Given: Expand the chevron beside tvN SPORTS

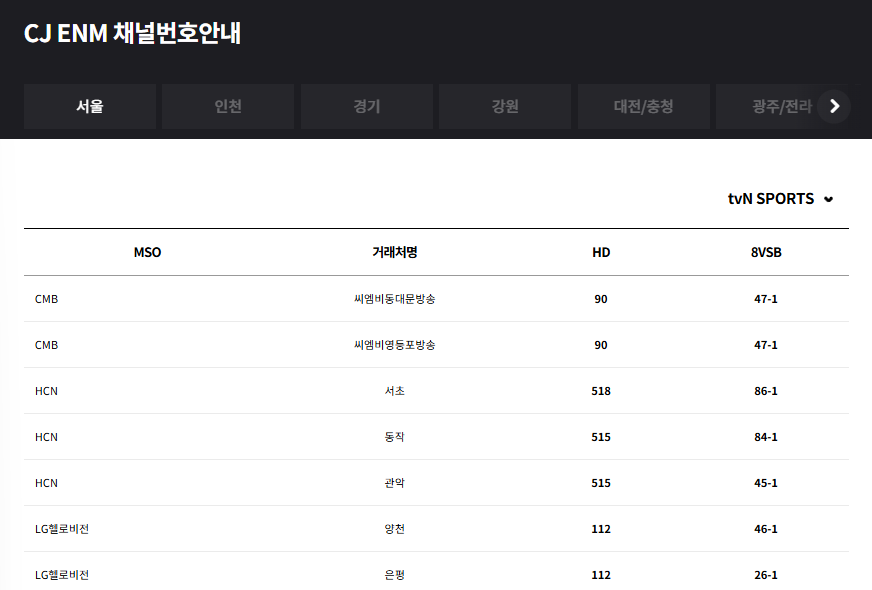Looking at the screenshot, I should [828, 199].
